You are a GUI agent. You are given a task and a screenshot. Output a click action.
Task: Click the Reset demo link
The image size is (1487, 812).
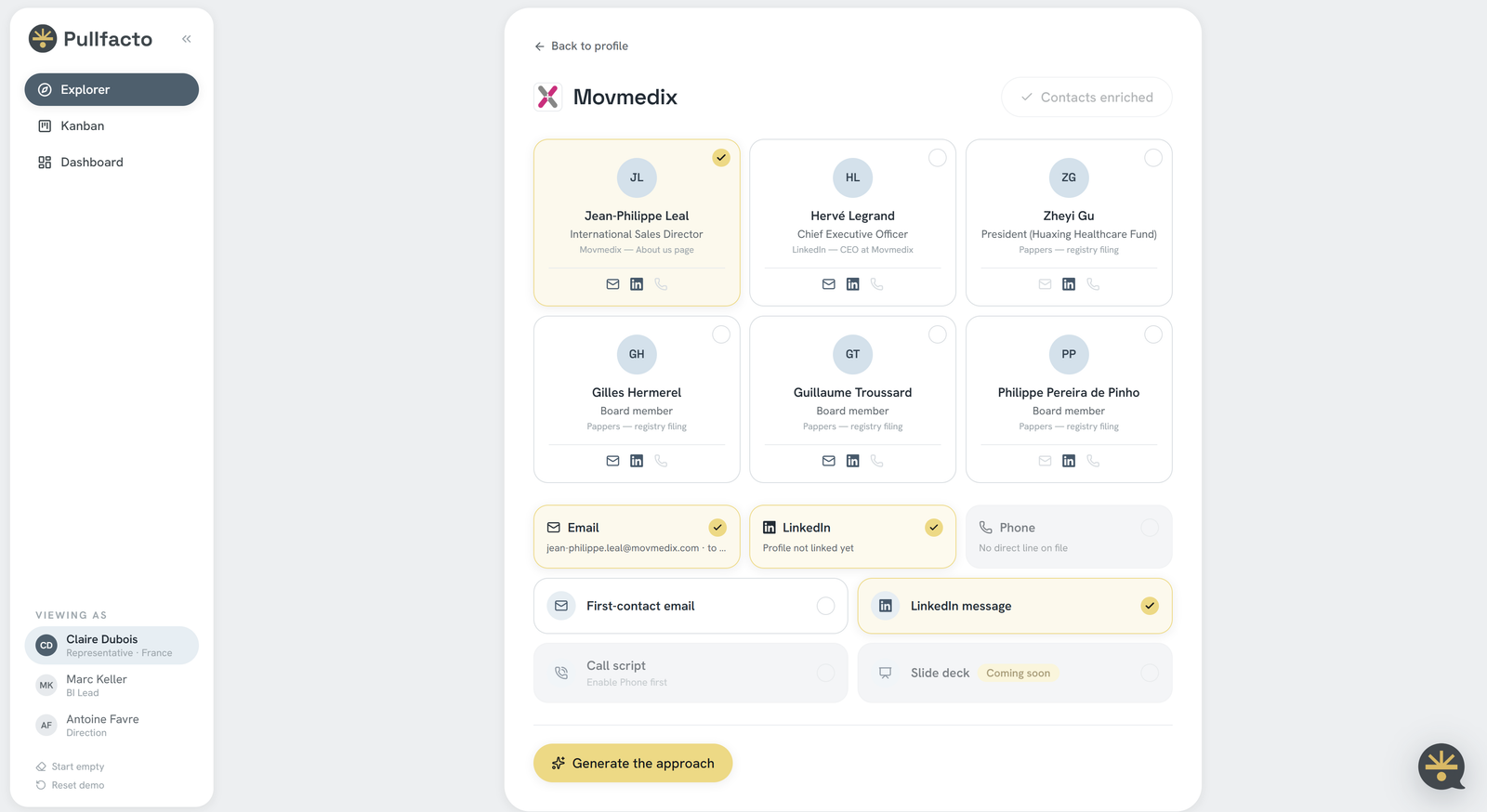(x=71, y=785)
